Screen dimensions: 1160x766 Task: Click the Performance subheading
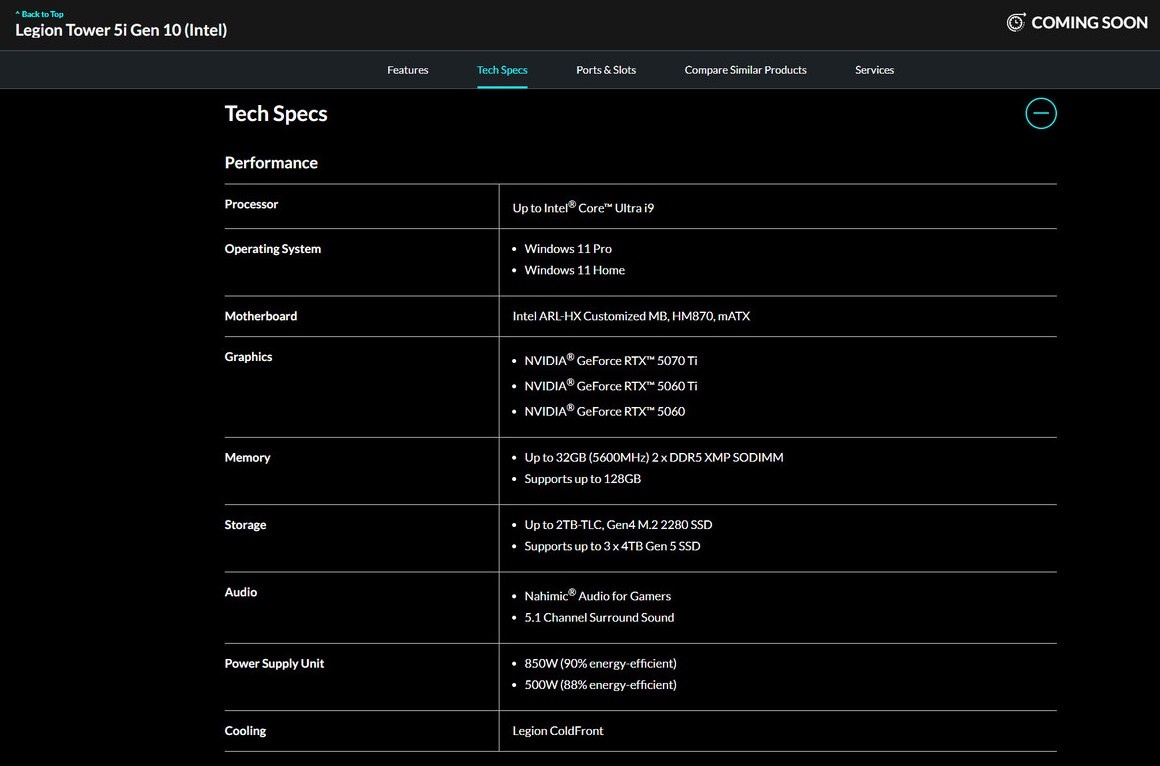(x=271, y=163)
